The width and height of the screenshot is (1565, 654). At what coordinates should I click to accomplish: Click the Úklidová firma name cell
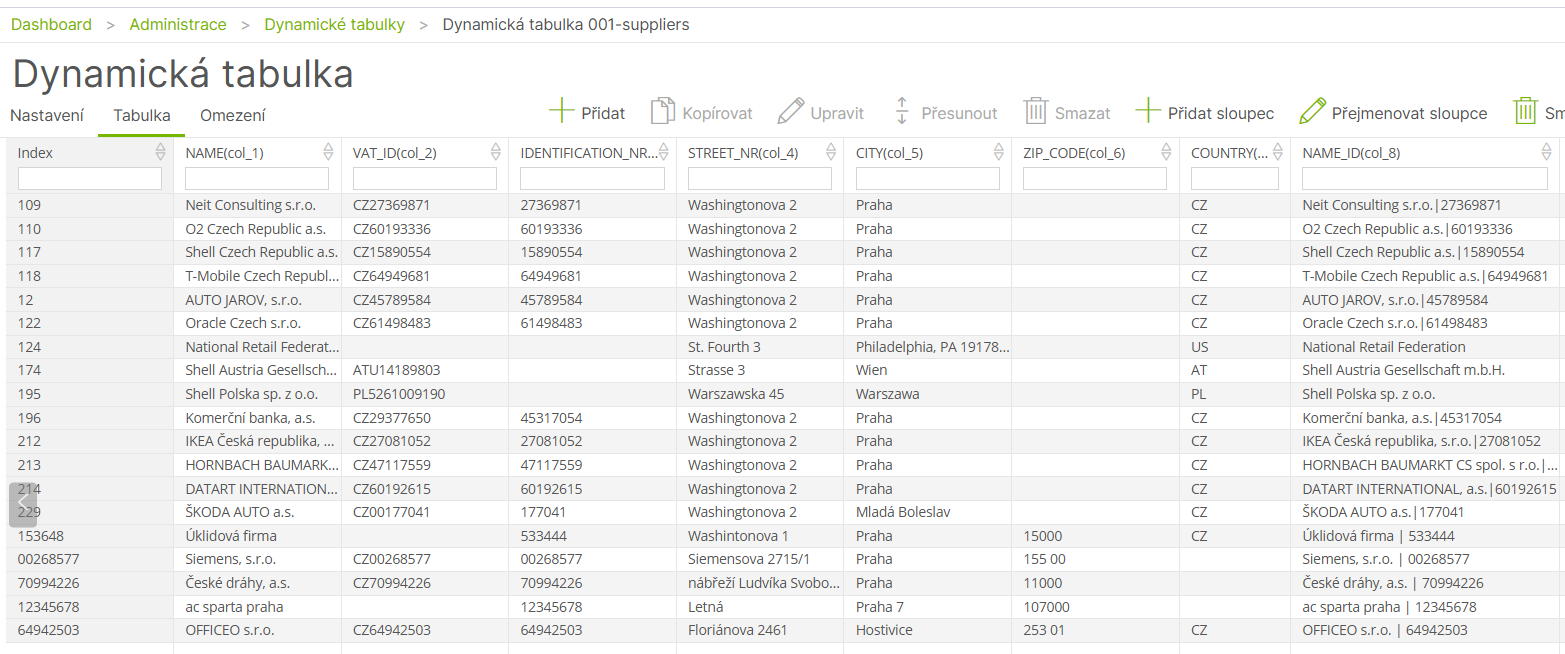tap(258, 536)
